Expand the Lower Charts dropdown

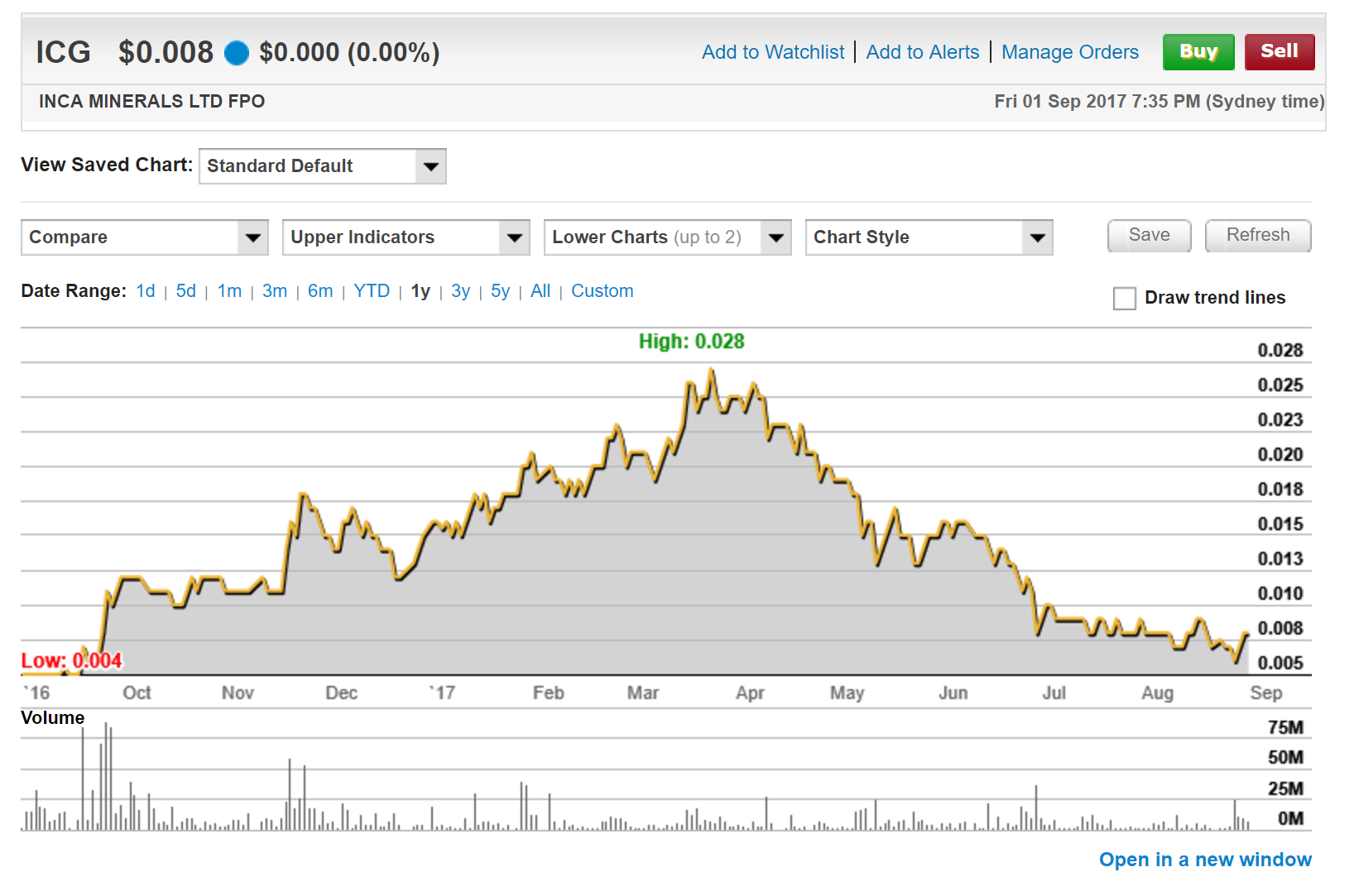667,237
